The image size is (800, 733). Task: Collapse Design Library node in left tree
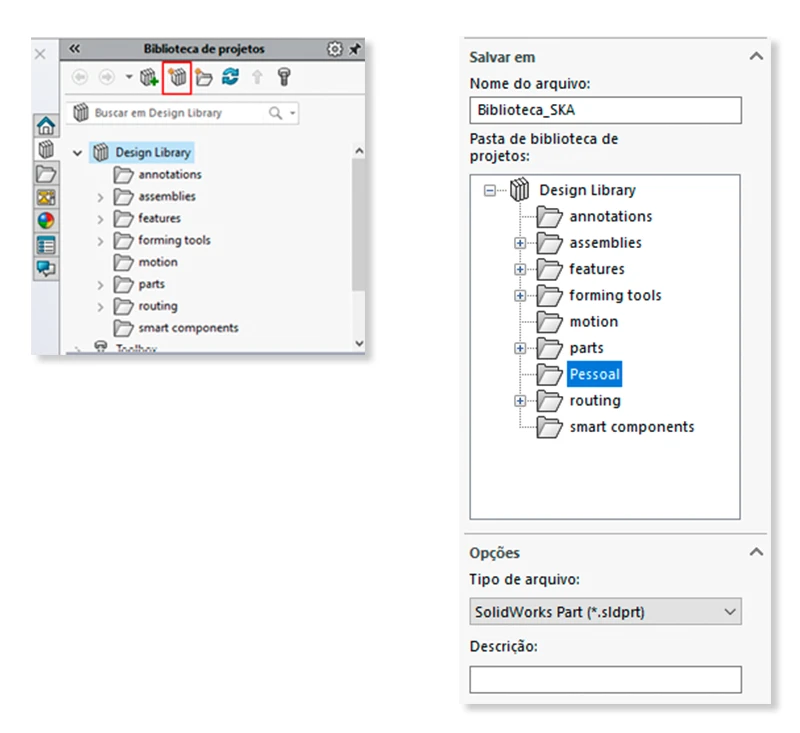(x=78, y=153)
